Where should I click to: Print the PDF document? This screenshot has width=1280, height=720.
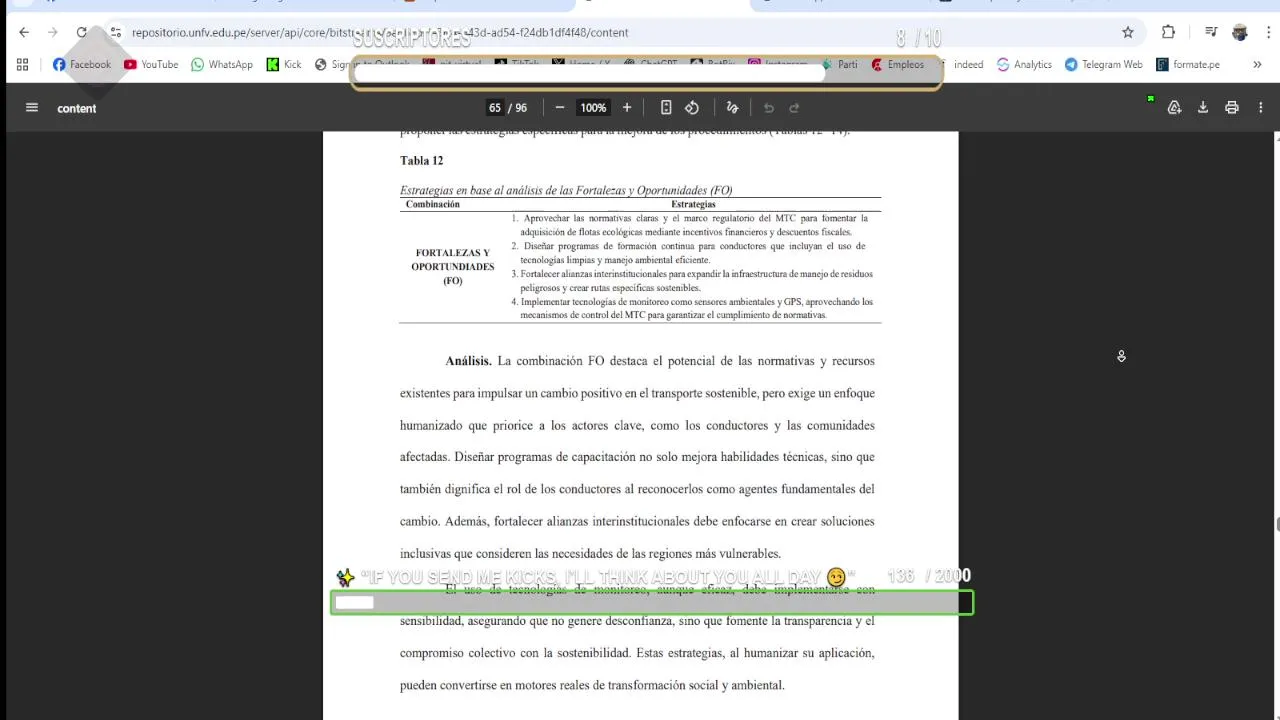coord(1232,108)
